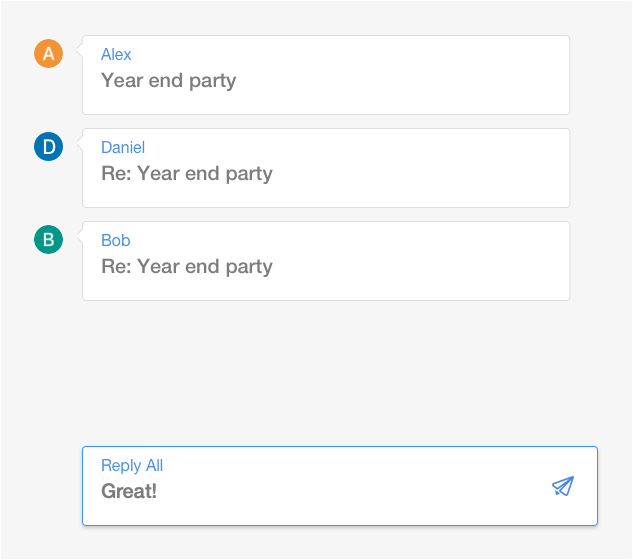Click the bubble pointer on Alex's message

[79, 54]
